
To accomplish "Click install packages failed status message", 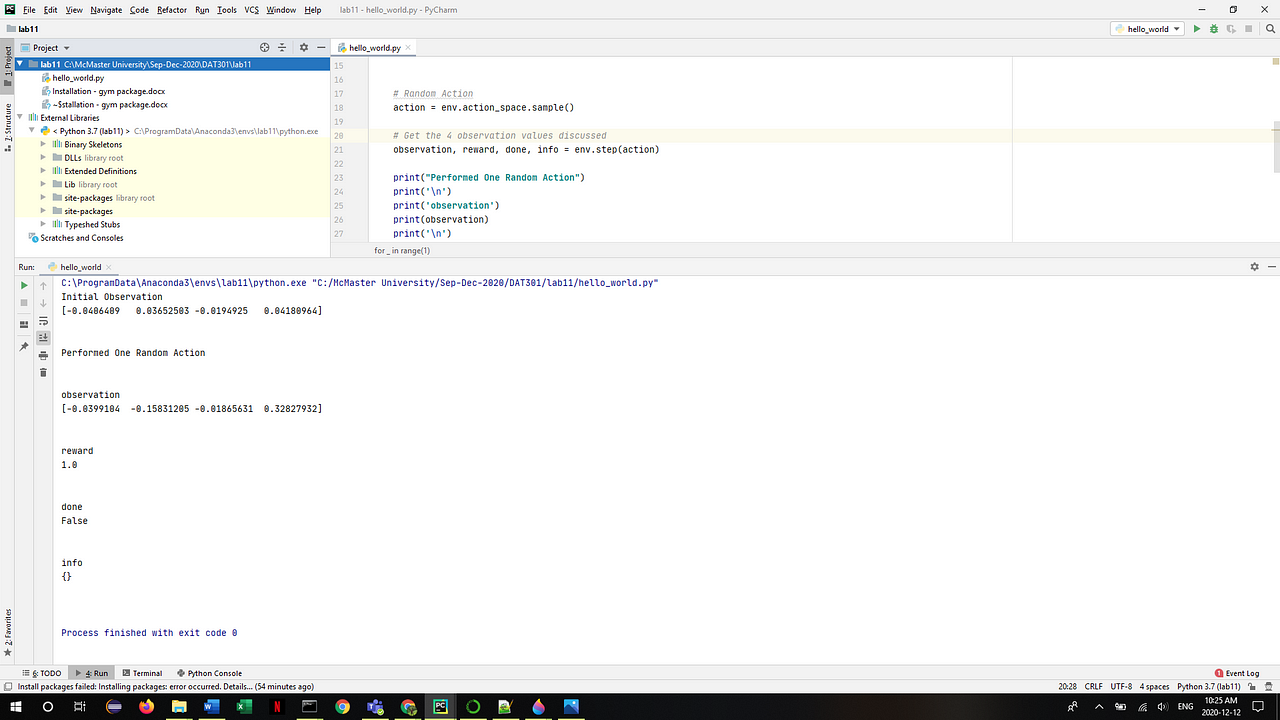I will point(166,686).
